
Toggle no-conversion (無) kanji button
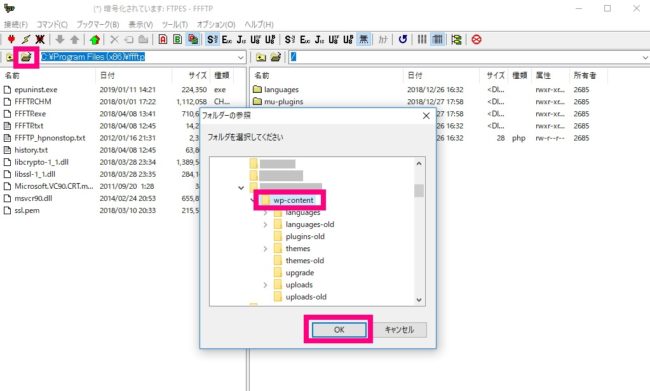(364, 39)
